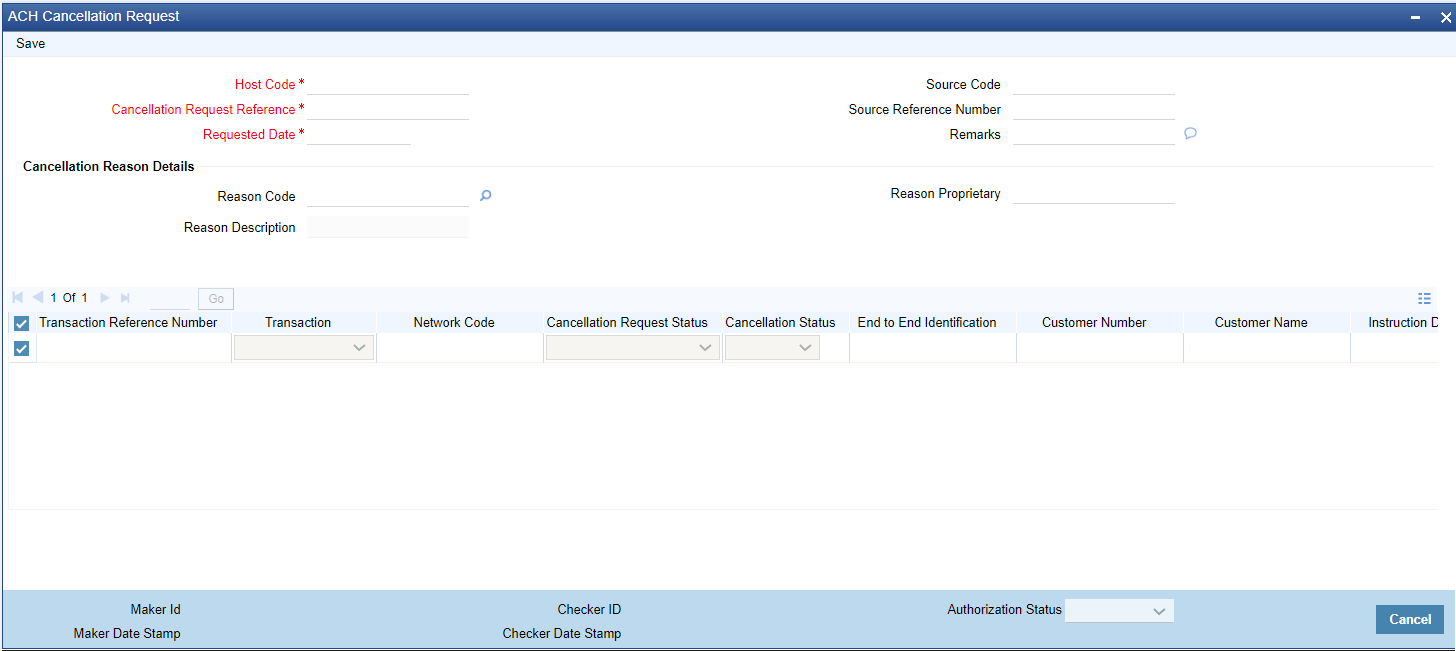Click Transaction Reference Number column header

[128, 322]
